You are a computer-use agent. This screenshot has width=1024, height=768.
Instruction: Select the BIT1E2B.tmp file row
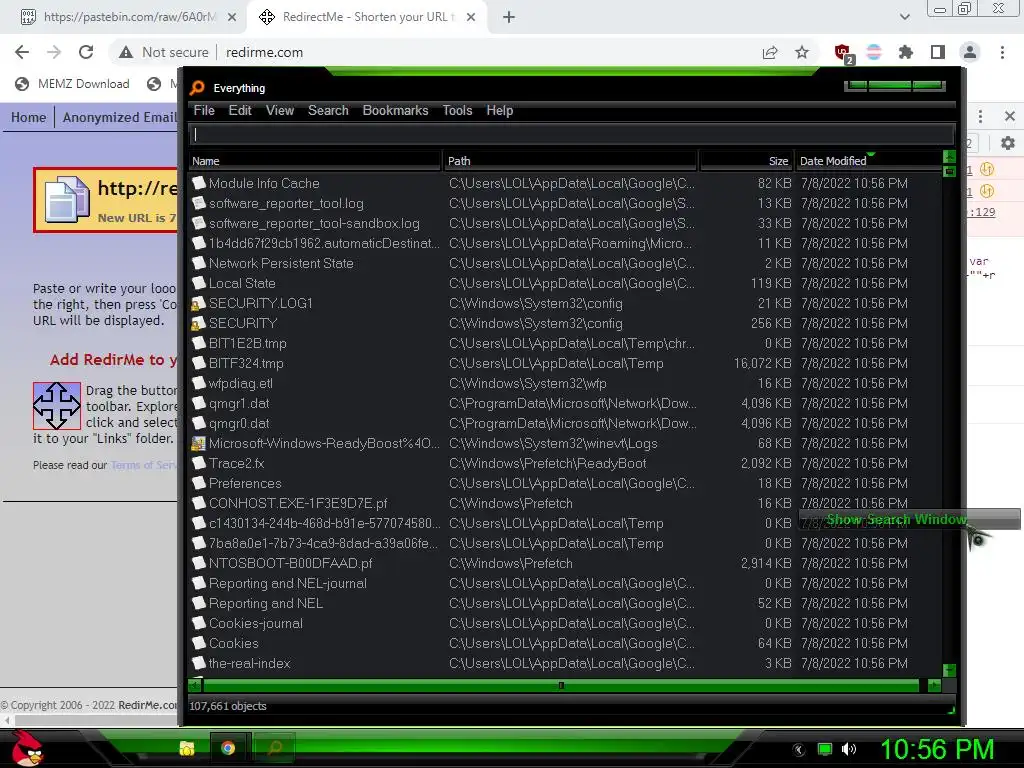tap(566, 344)
